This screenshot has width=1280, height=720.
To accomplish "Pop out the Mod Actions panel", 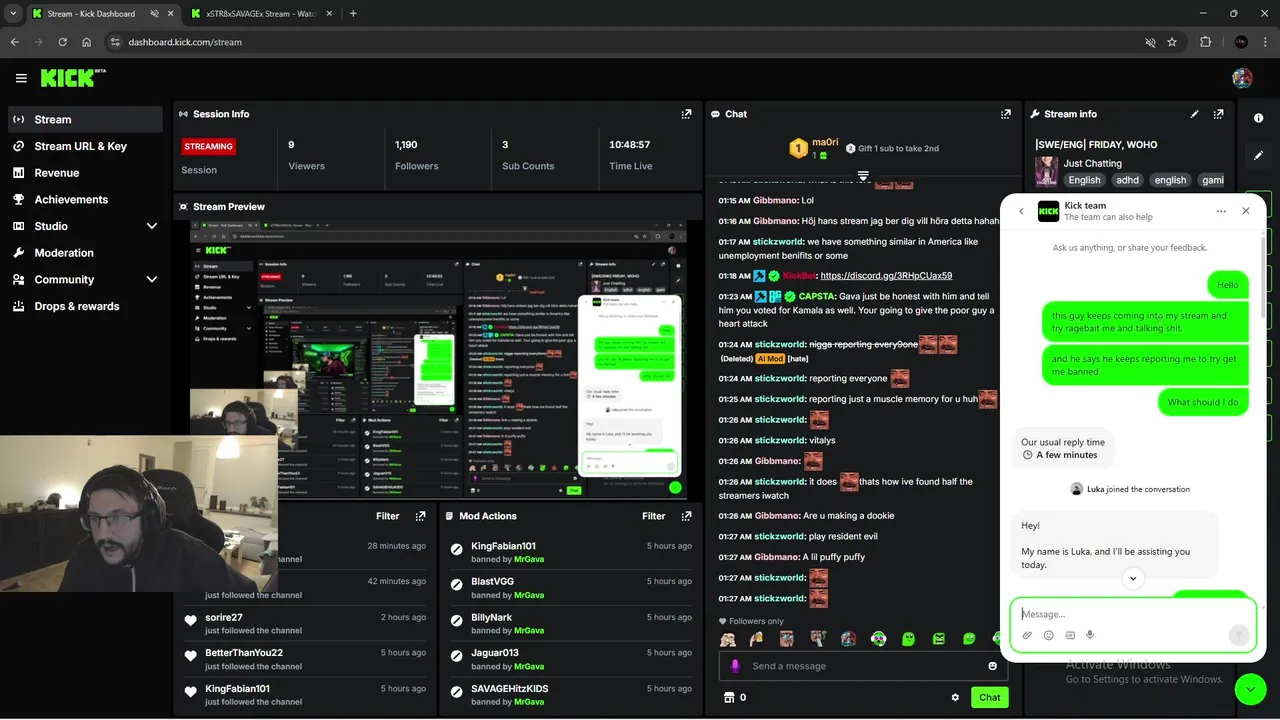I will (x=686, y=516).
